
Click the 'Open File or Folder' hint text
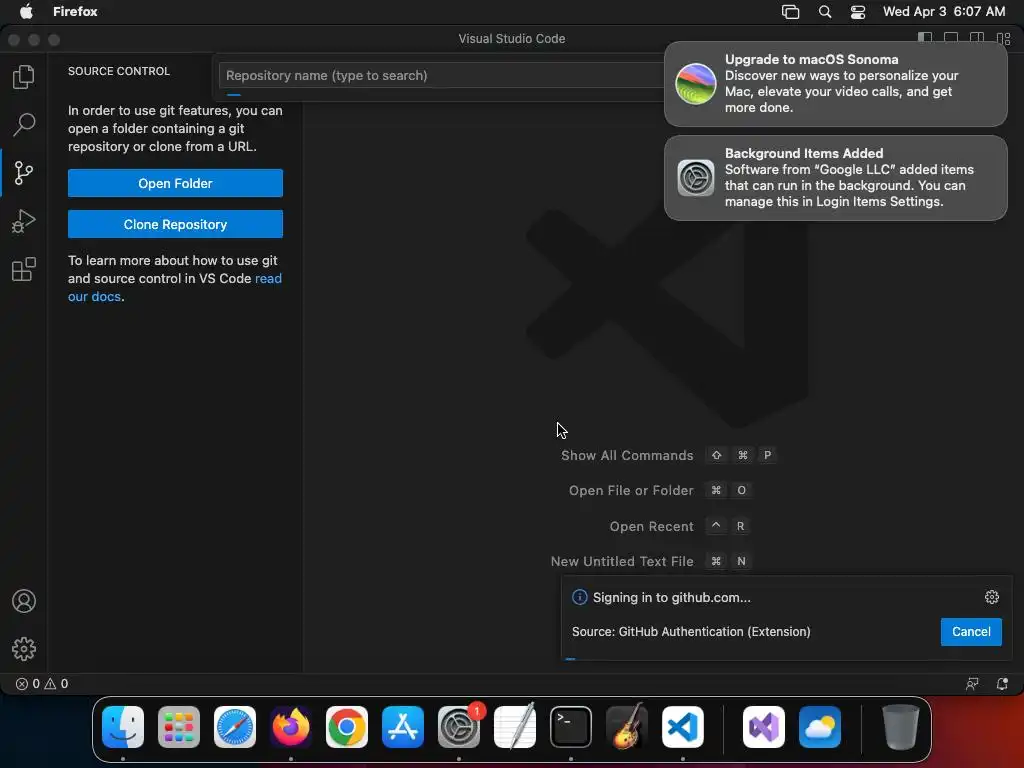pyautogui.click(x=631, y=490)
